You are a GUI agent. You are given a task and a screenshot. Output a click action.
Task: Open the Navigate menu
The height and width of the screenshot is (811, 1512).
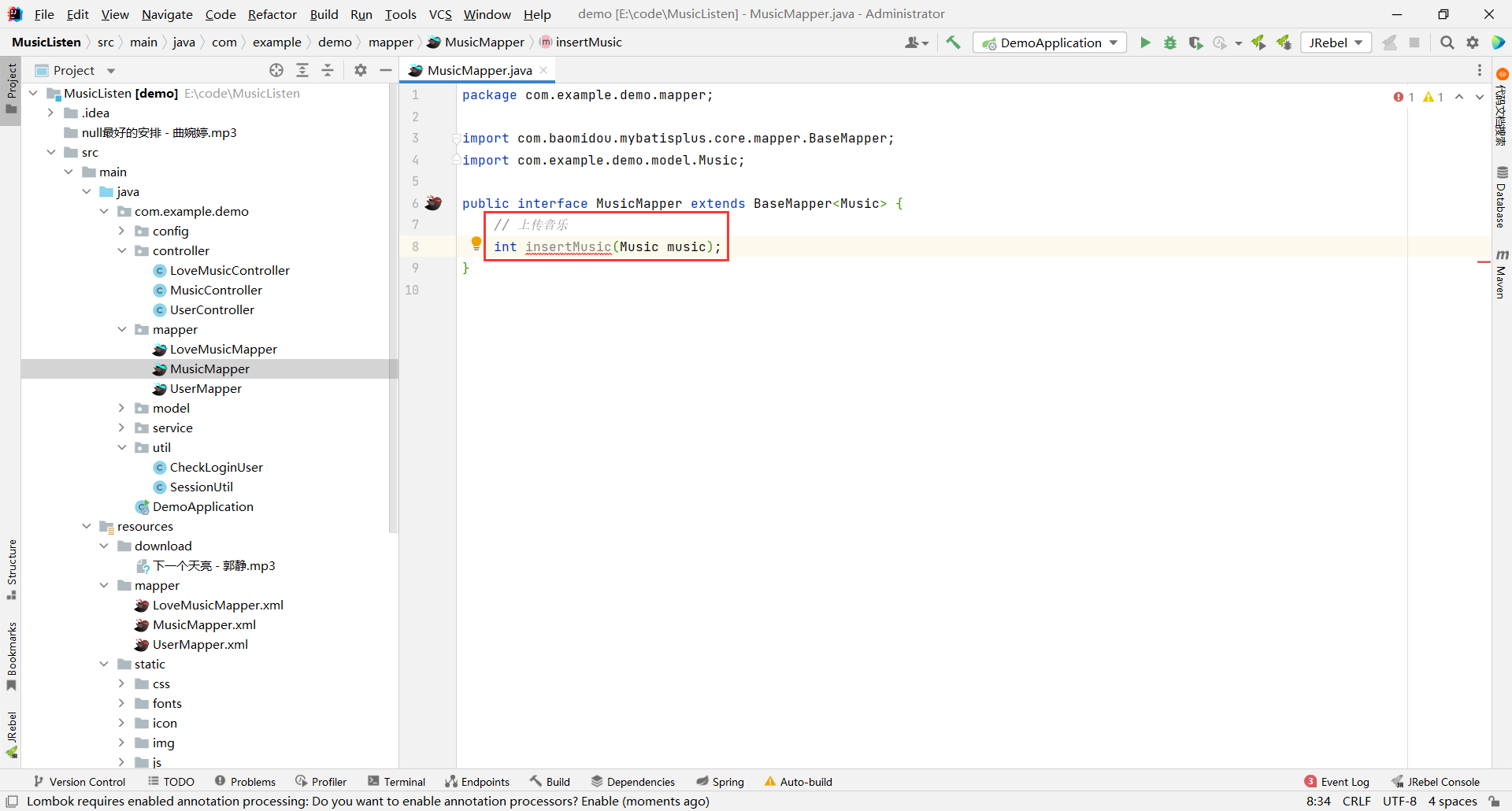[167, 14]
